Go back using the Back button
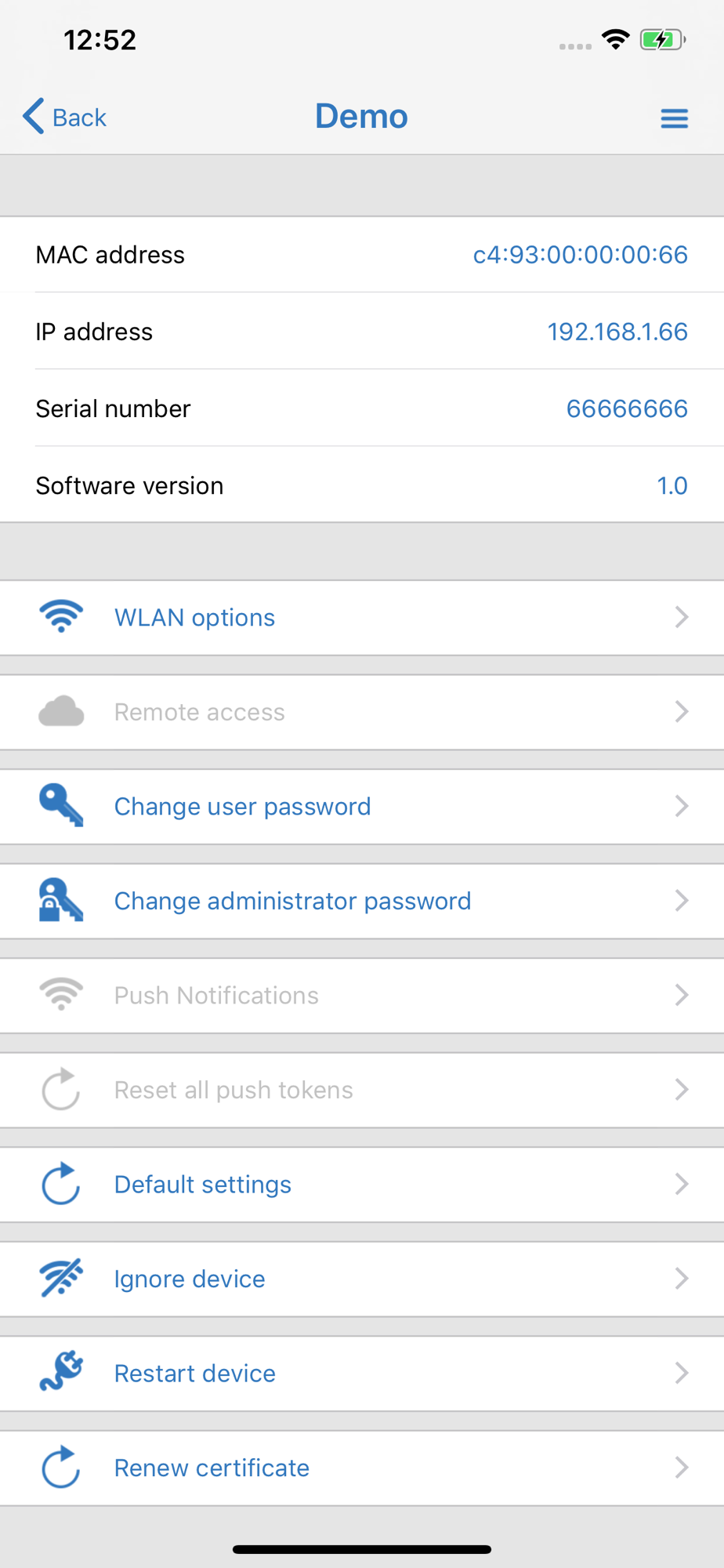724x1568 pixels. coord(65,118)
